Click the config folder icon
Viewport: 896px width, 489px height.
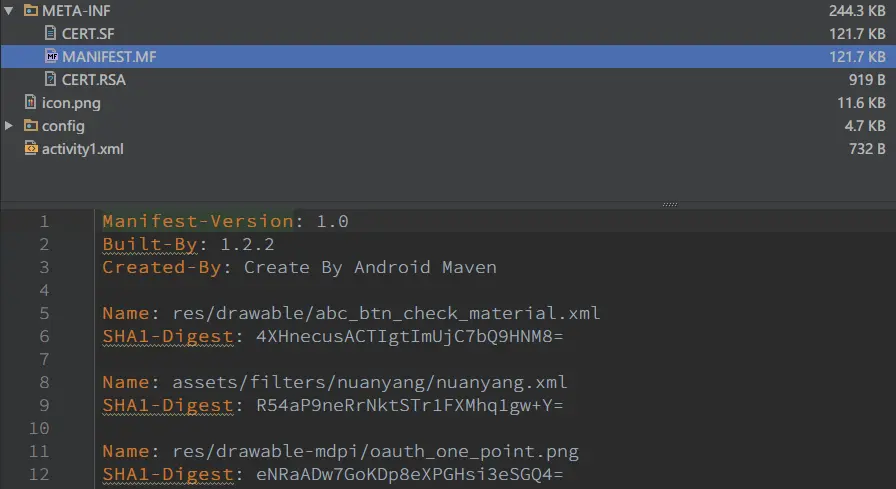[x=31, y=125]
